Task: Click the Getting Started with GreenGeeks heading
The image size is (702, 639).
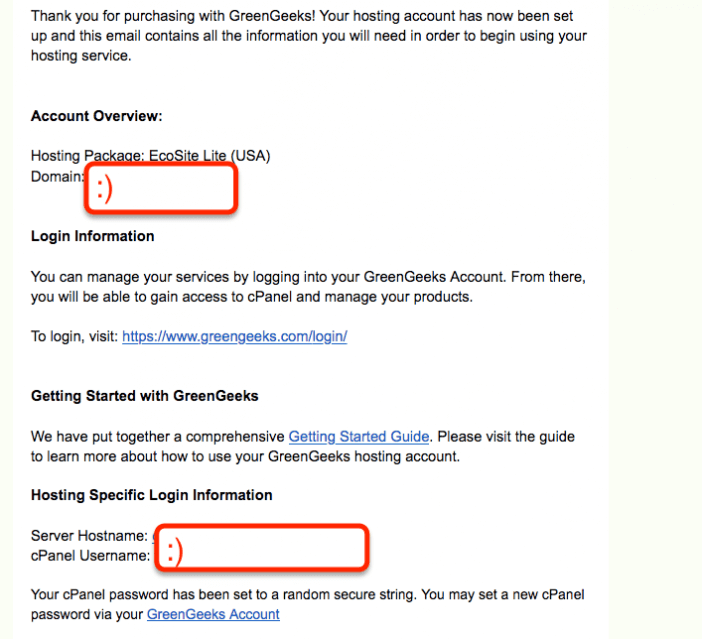Action: point(145,396)
